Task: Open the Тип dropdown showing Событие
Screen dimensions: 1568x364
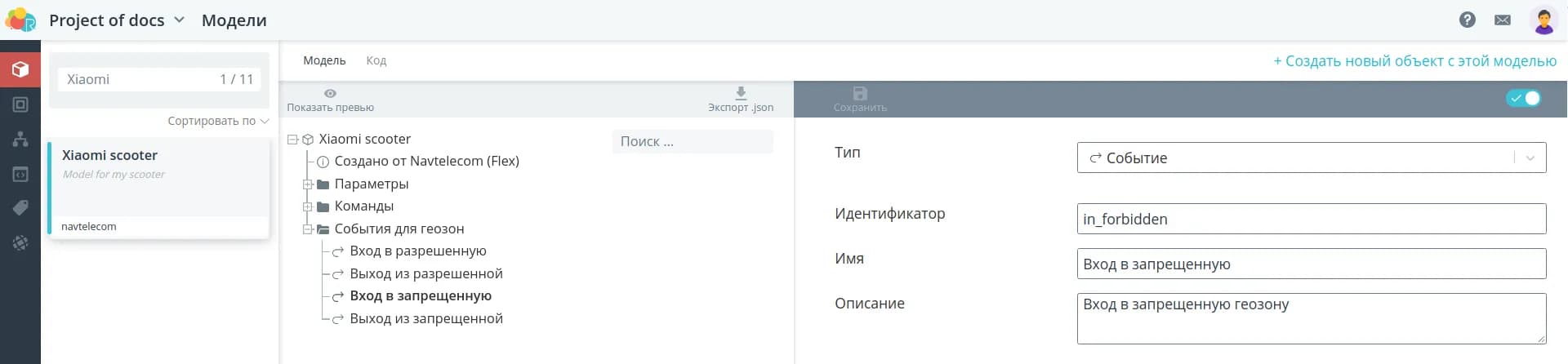Action: (1311, 158)
